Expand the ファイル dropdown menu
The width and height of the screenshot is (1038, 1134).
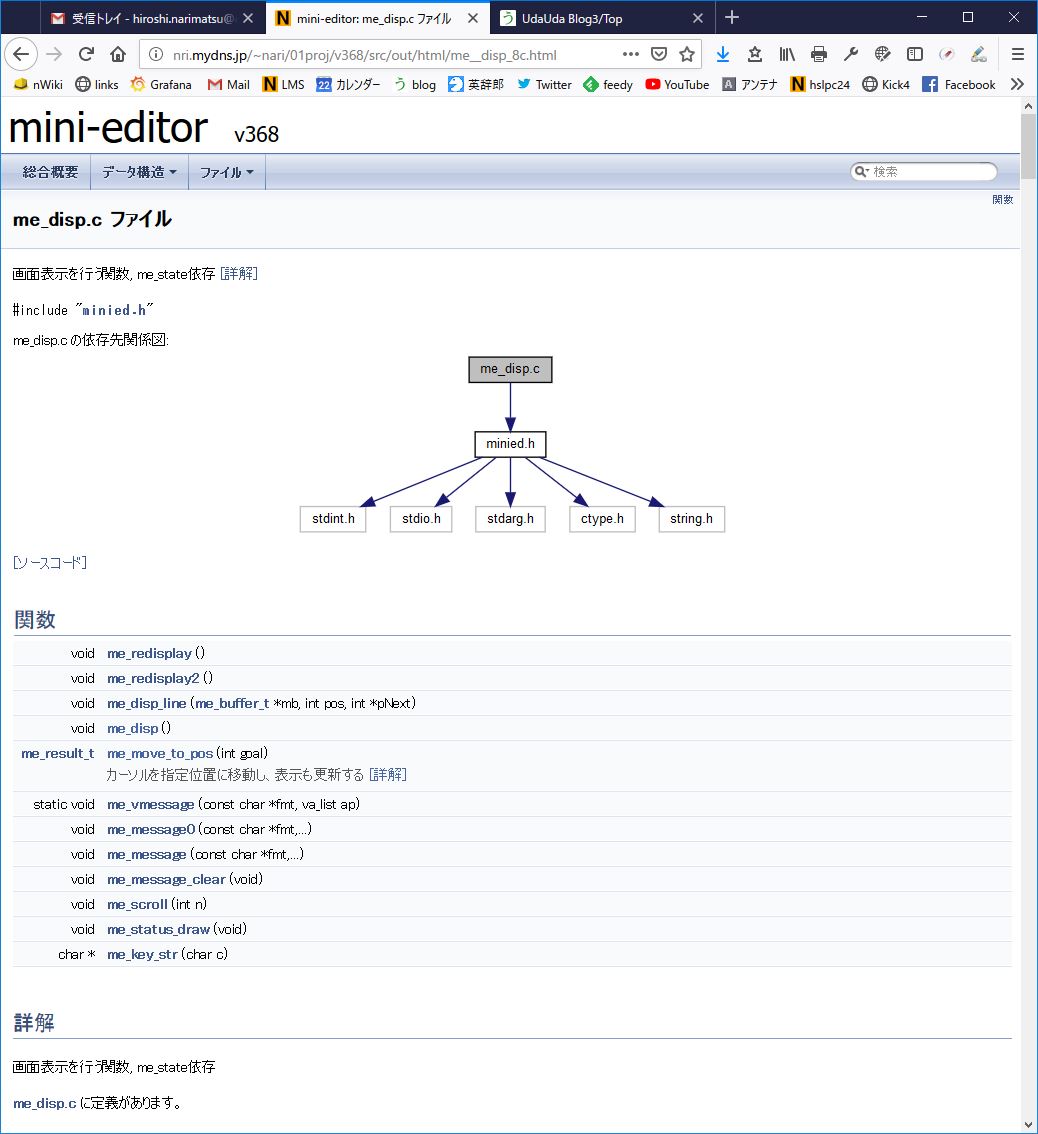[x=226, y=172]
